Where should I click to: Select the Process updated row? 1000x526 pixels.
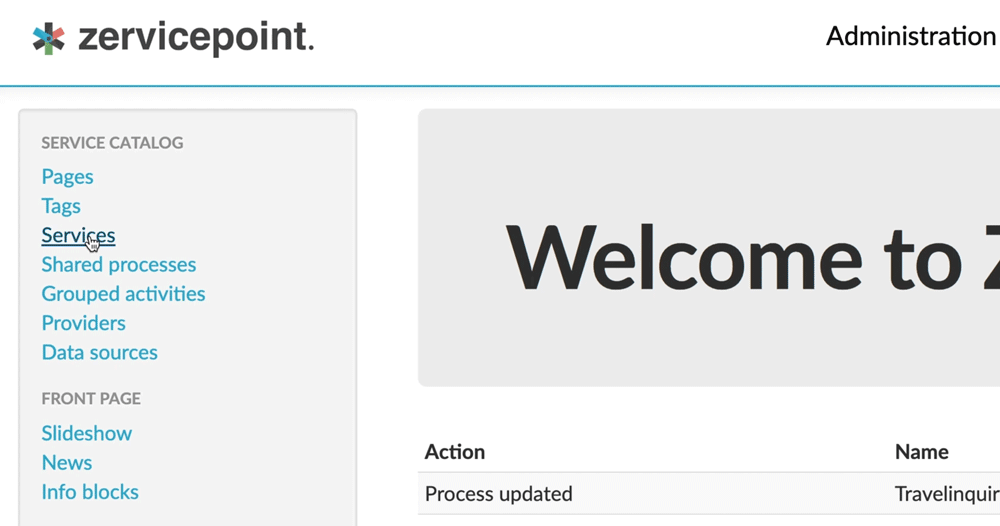point(498,494)
